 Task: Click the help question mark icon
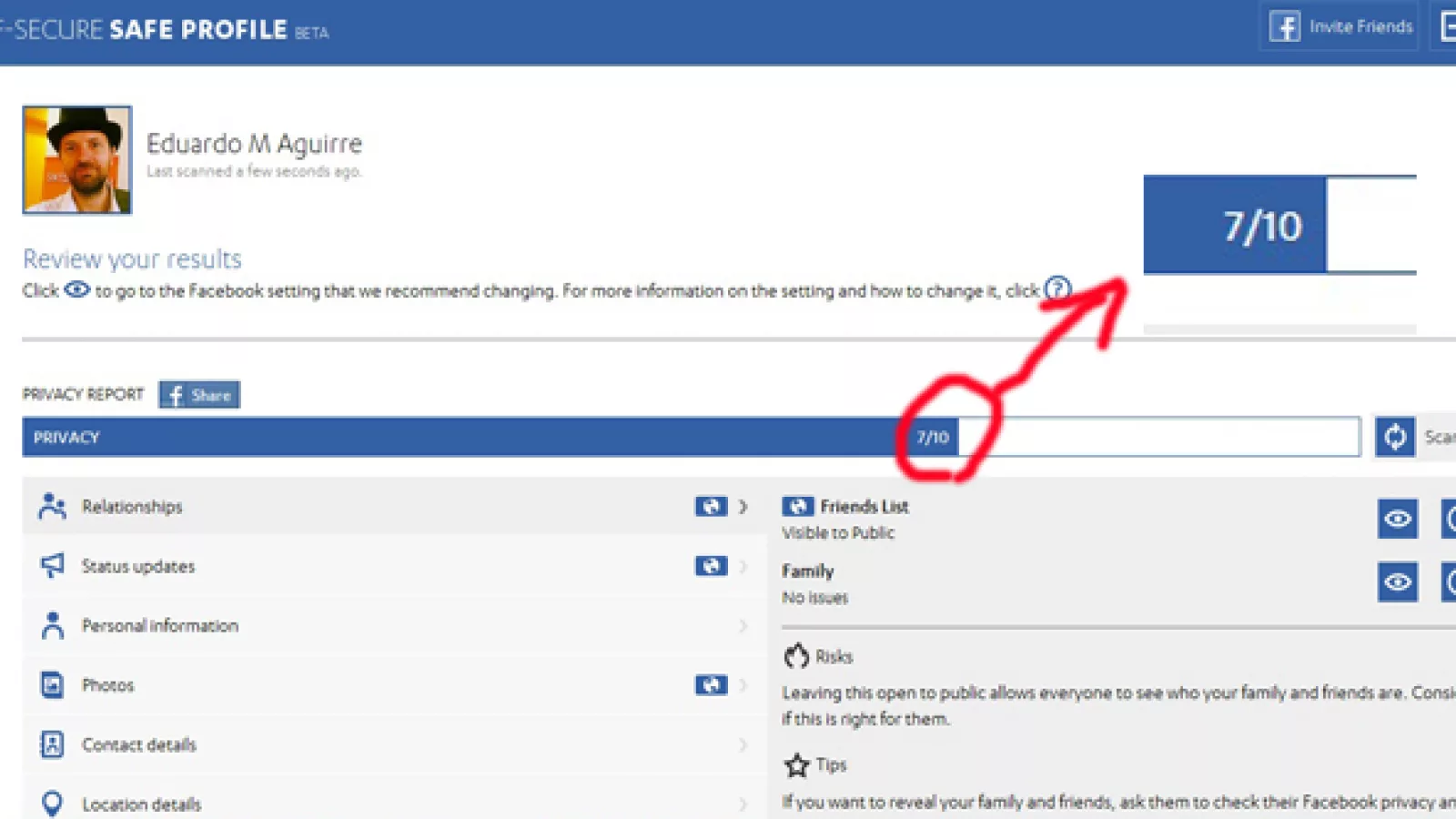[1057, 289]
